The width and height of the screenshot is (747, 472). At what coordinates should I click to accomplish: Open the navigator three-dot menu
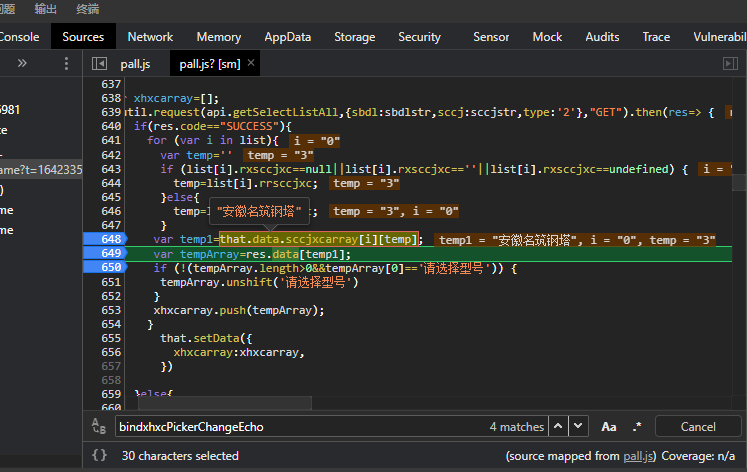[x=66, y=63]
